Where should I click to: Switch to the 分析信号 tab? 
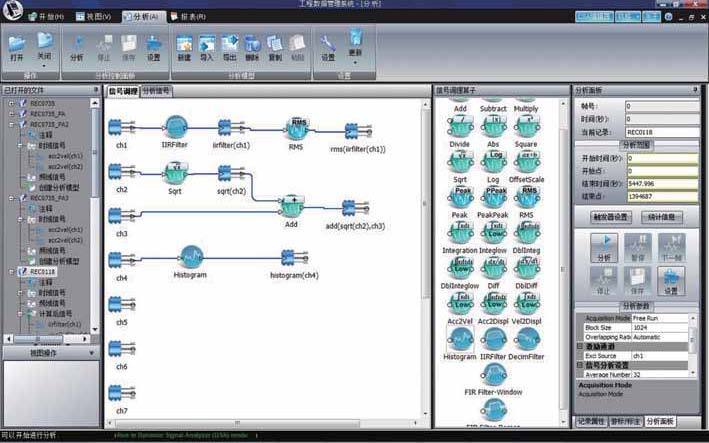point(155,91)
